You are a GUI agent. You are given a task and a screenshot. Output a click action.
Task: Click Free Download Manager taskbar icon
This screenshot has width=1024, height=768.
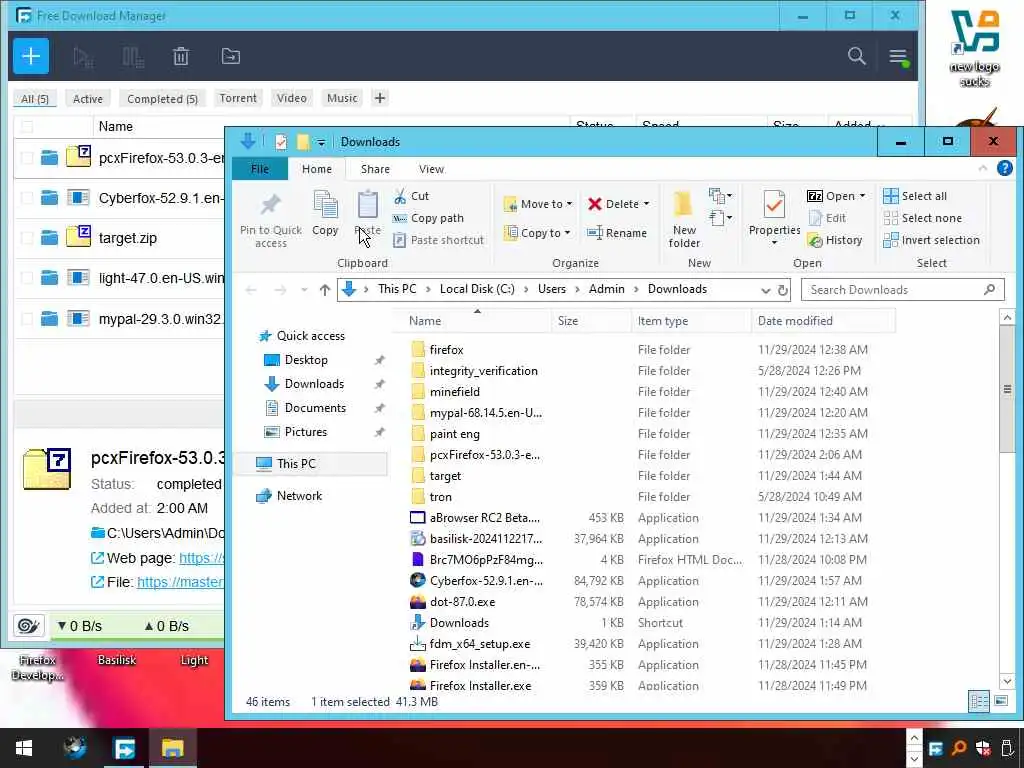124,748
